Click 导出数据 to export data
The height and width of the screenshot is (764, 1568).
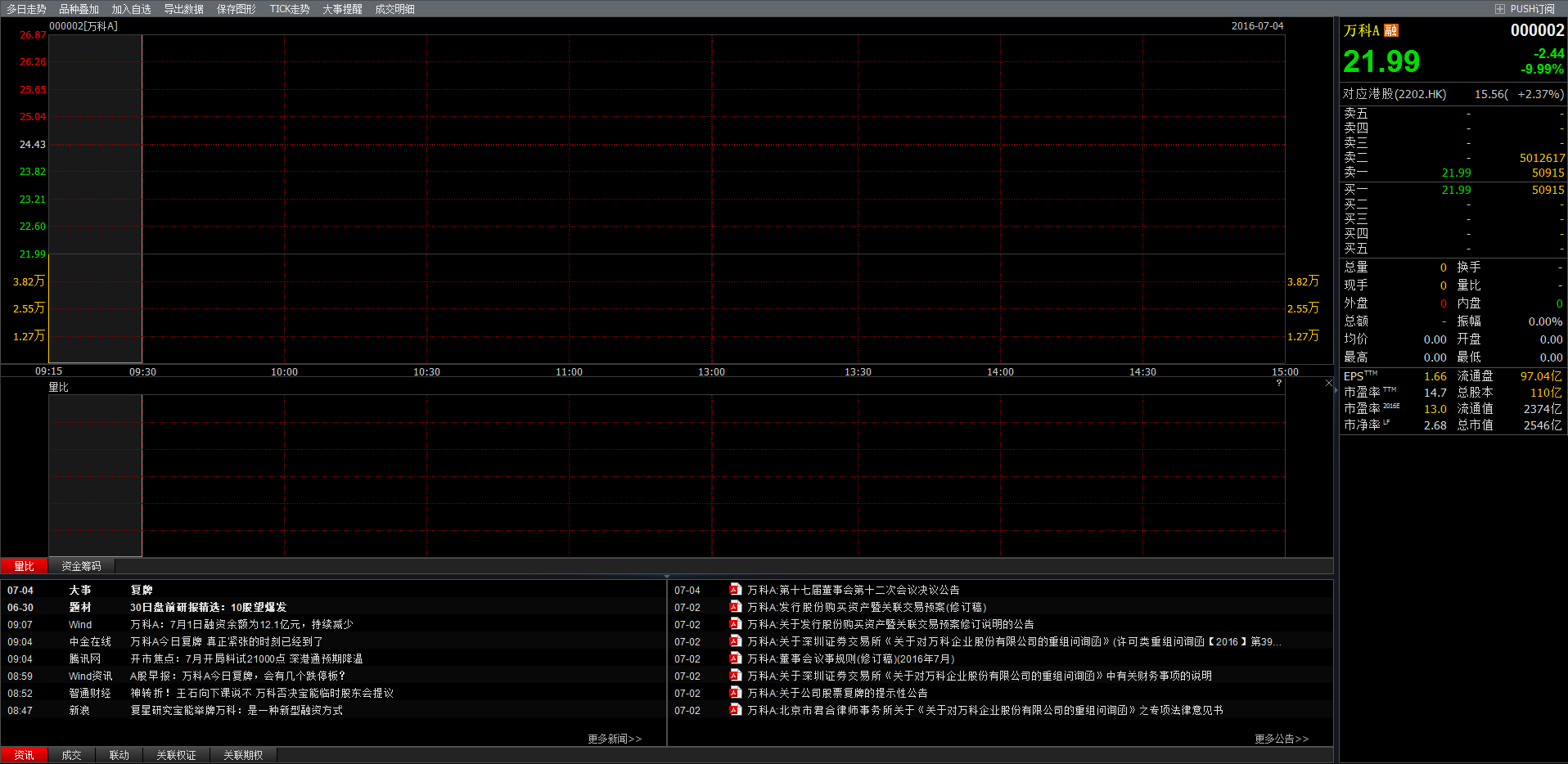point(182,9)
